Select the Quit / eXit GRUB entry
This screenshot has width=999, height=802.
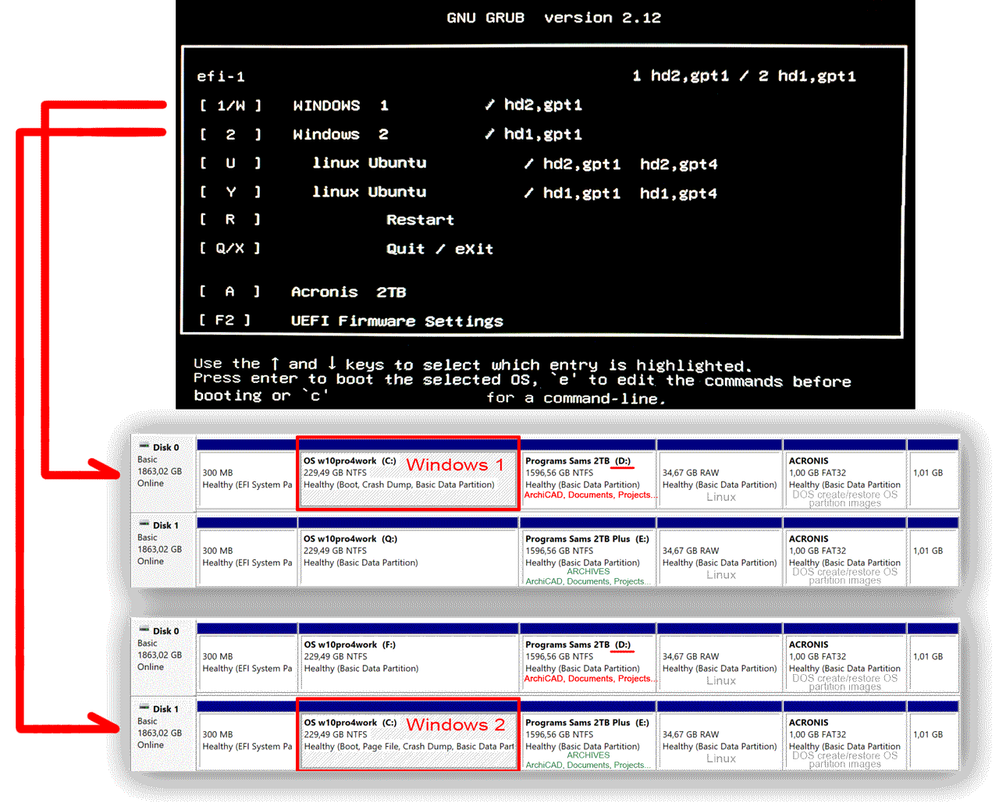347,248
